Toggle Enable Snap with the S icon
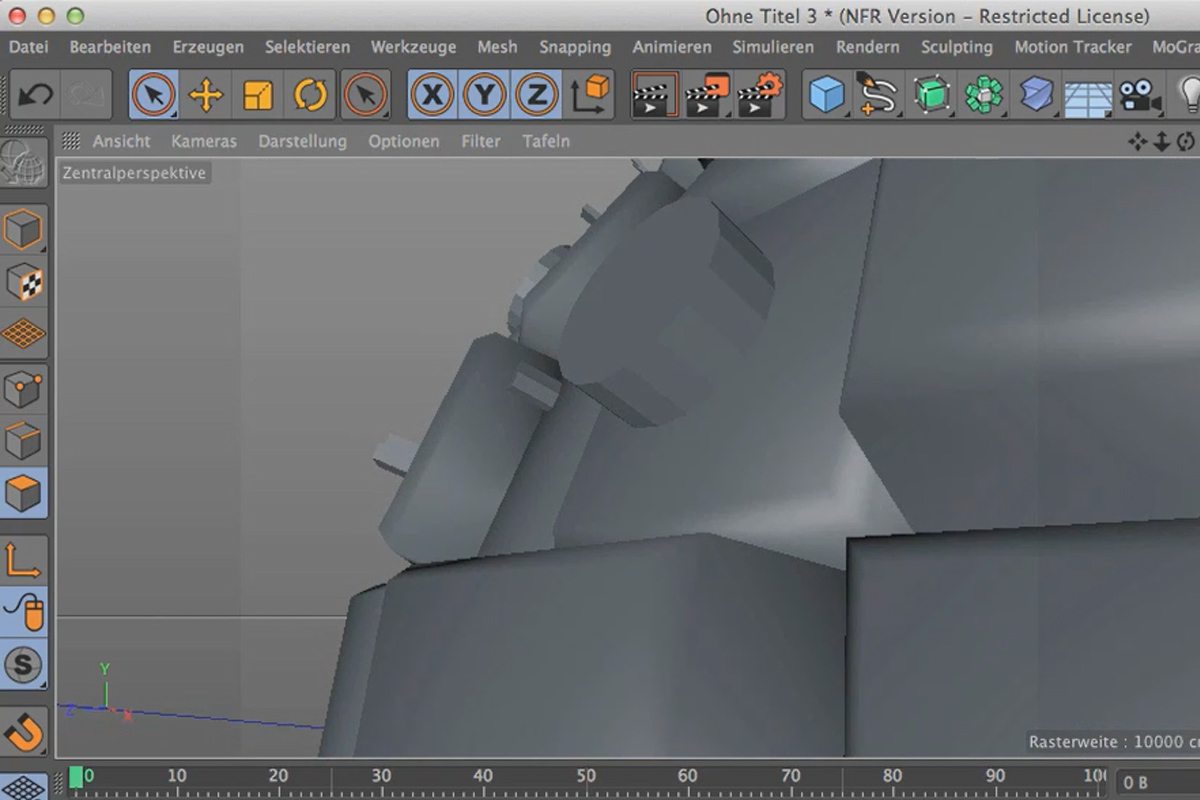 23,663
